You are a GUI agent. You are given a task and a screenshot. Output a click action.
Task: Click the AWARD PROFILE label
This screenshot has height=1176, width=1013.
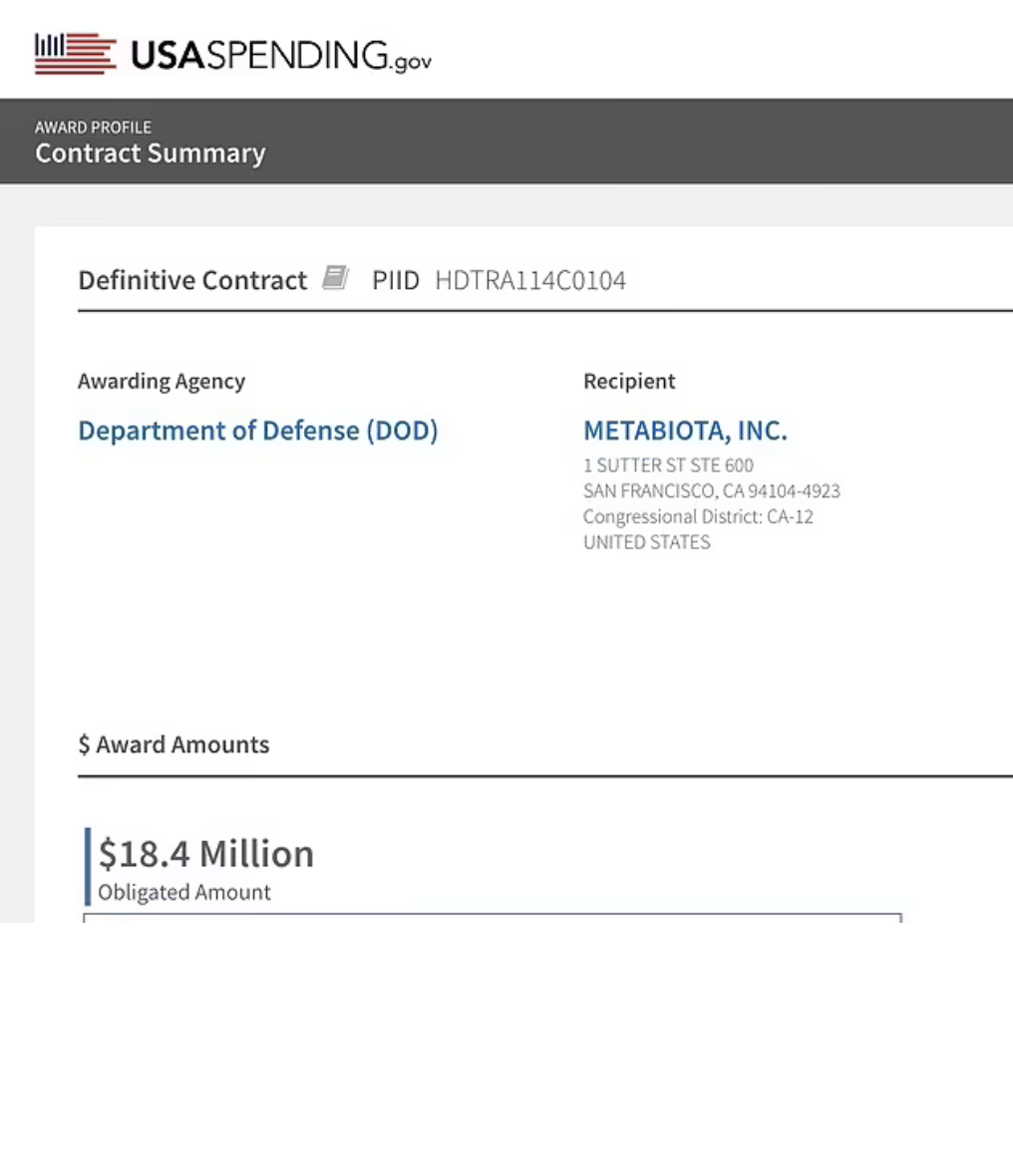(x=93, y=128)
